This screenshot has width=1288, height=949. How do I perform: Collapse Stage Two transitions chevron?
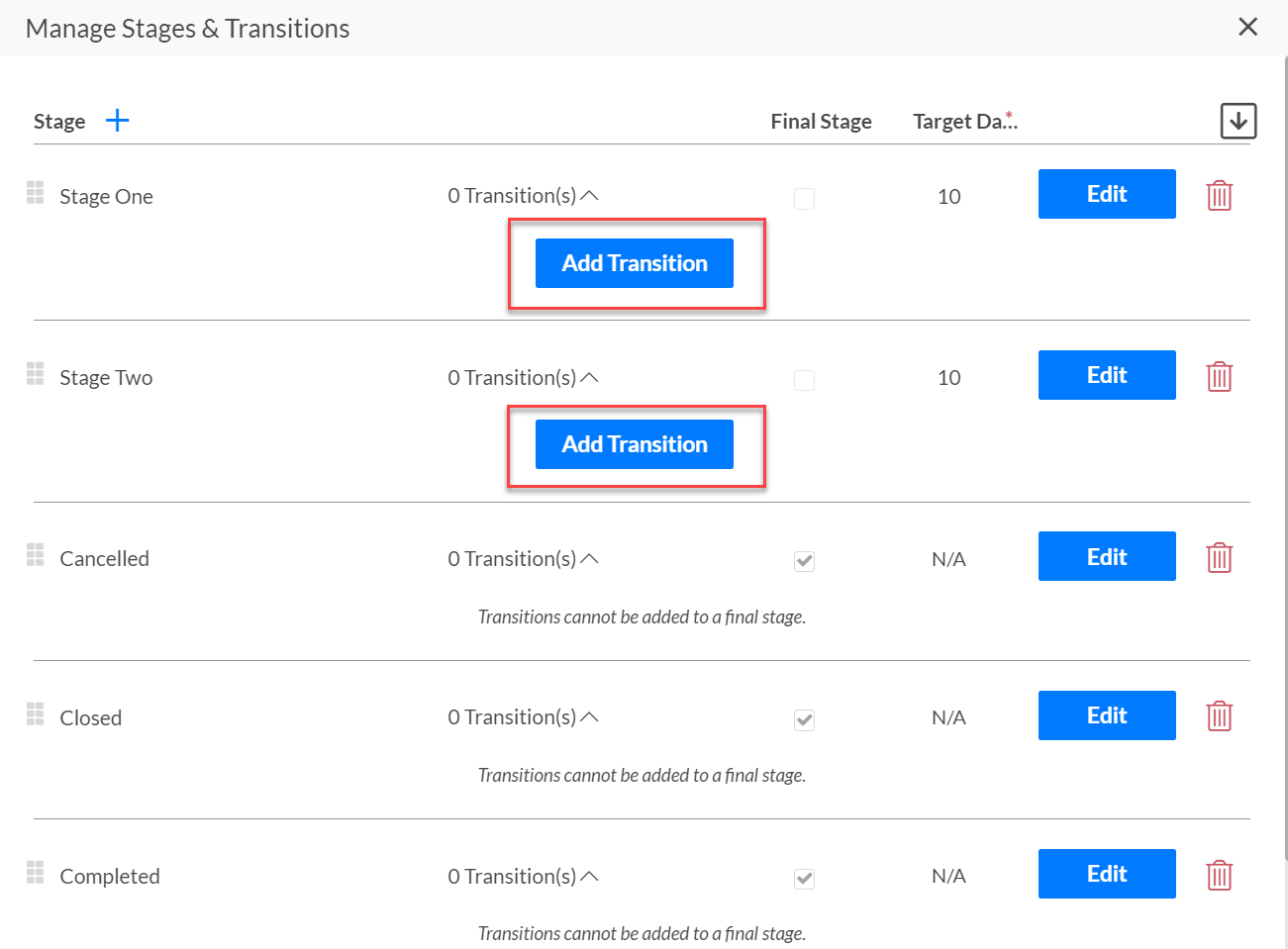pyautogui.click(x=589, y=377)
